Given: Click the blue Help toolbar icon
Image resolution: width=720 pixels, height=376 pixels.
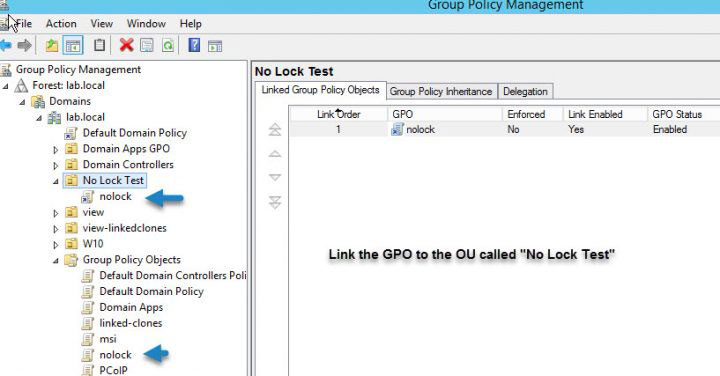Looking at the screenshot, I should tap(194, 45).
